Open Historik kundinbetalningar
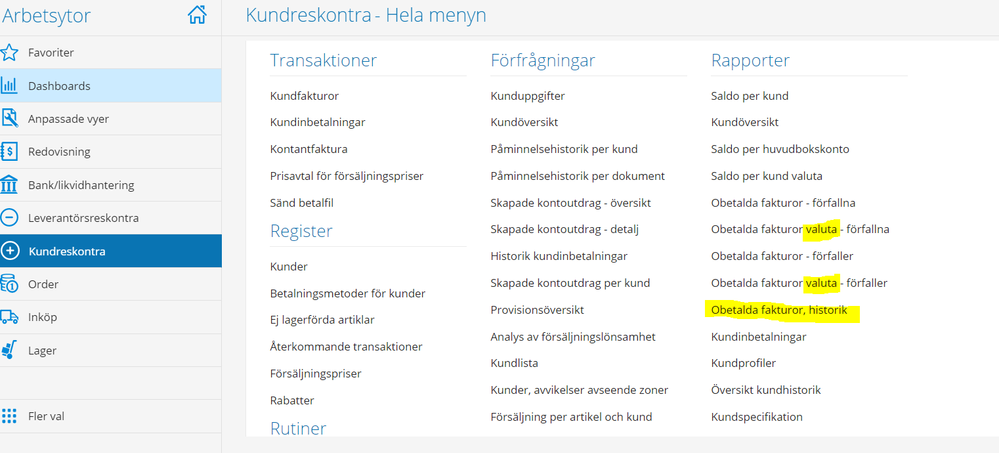The width and height of the screenshot is (999, 453). (x=559, y=256)
